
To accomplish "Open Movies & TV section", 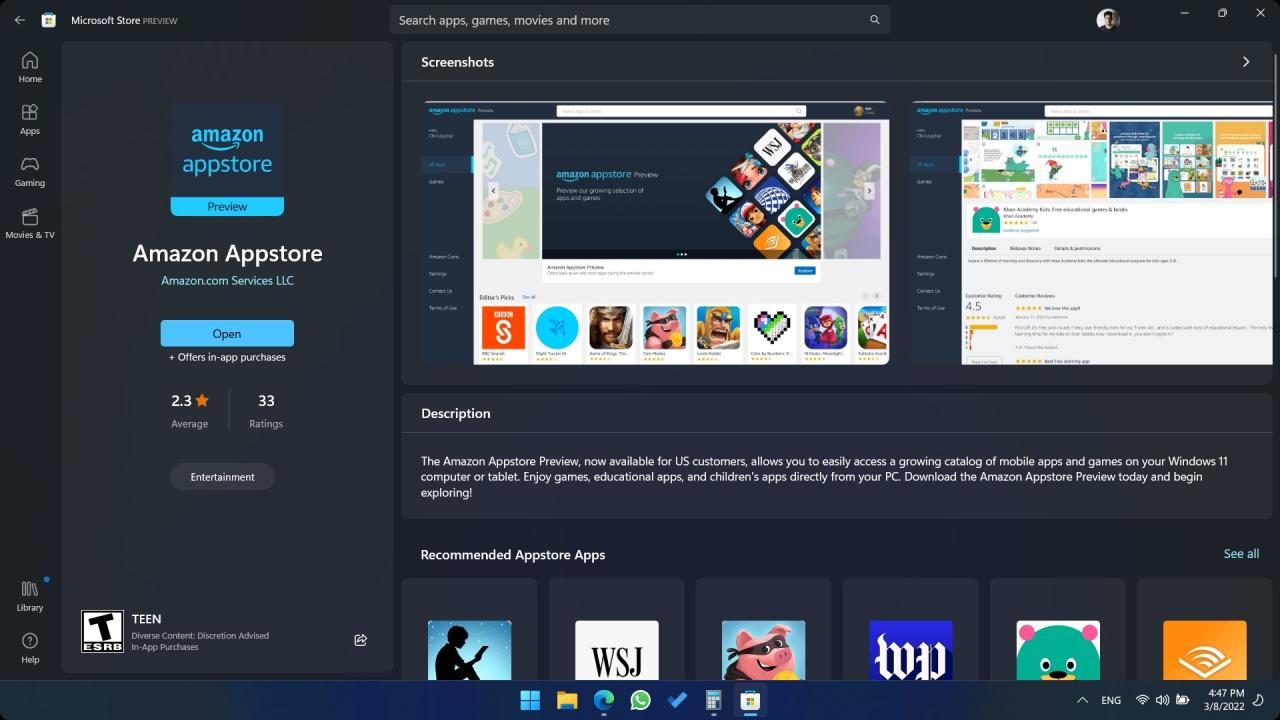I will click(x=30, y=223).
